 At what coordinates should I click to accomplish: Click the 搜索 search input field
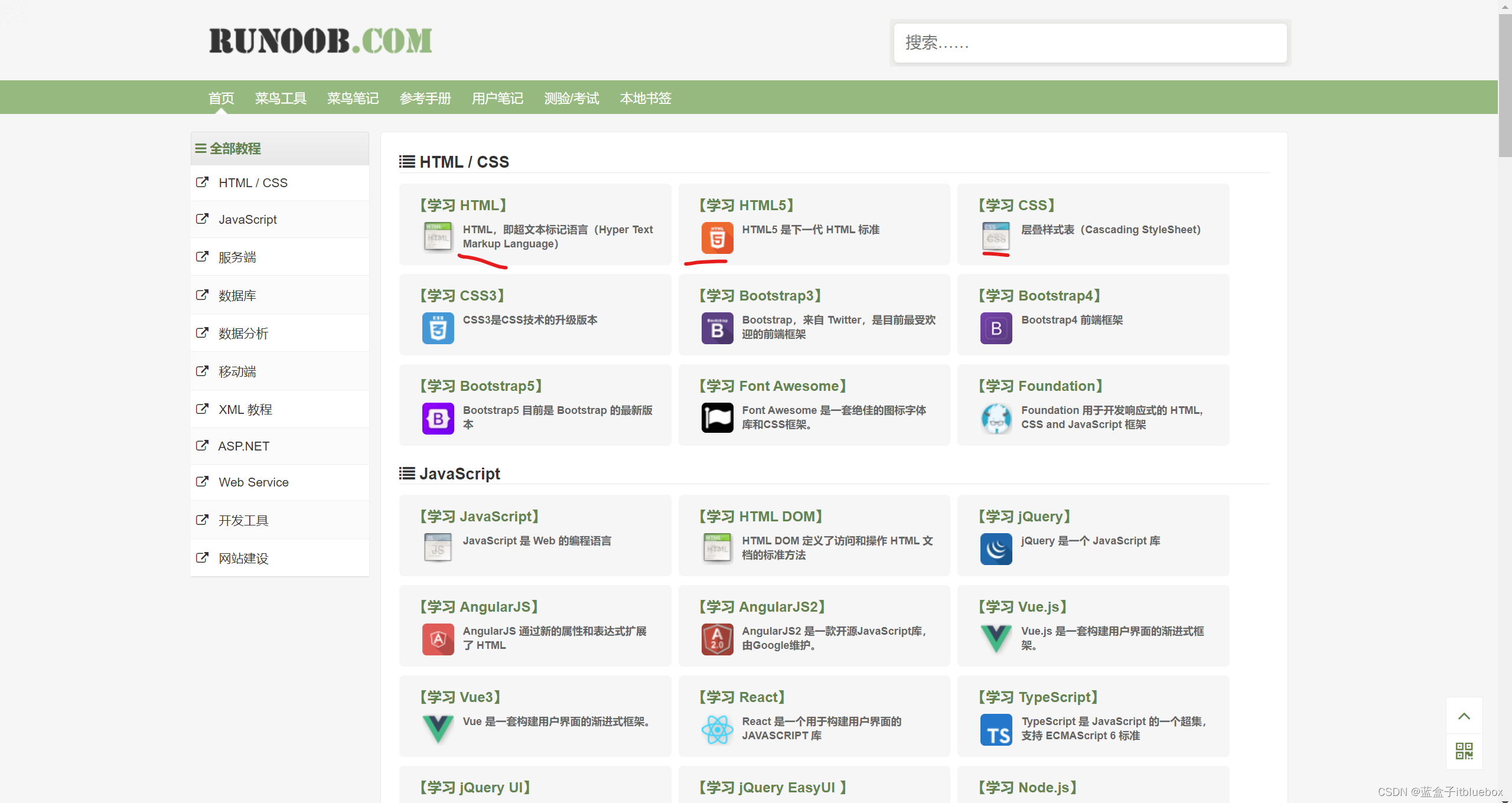[x=1090, y=43]
